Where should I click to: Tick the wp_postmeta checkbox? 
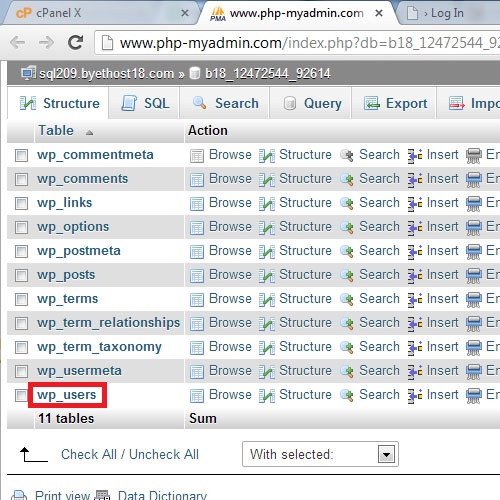(21, 251)
